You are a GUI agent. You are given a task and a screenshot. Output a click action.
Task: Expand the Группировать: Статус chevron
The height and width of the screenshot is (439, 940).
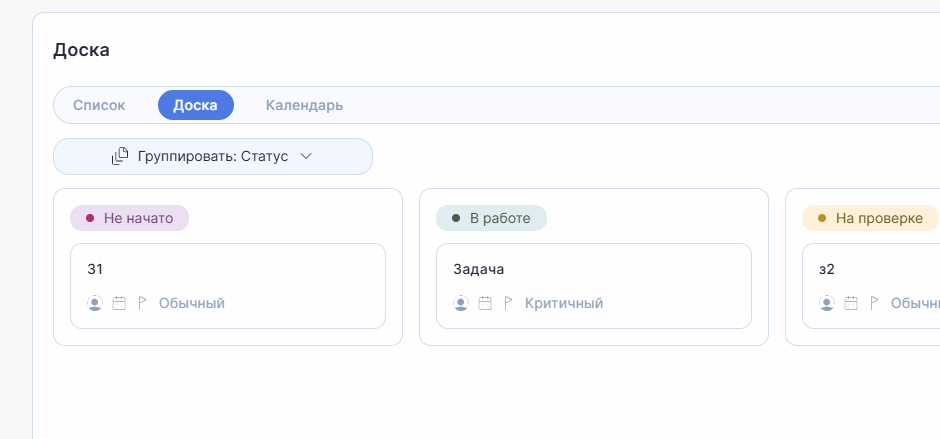tap(307, 156)
